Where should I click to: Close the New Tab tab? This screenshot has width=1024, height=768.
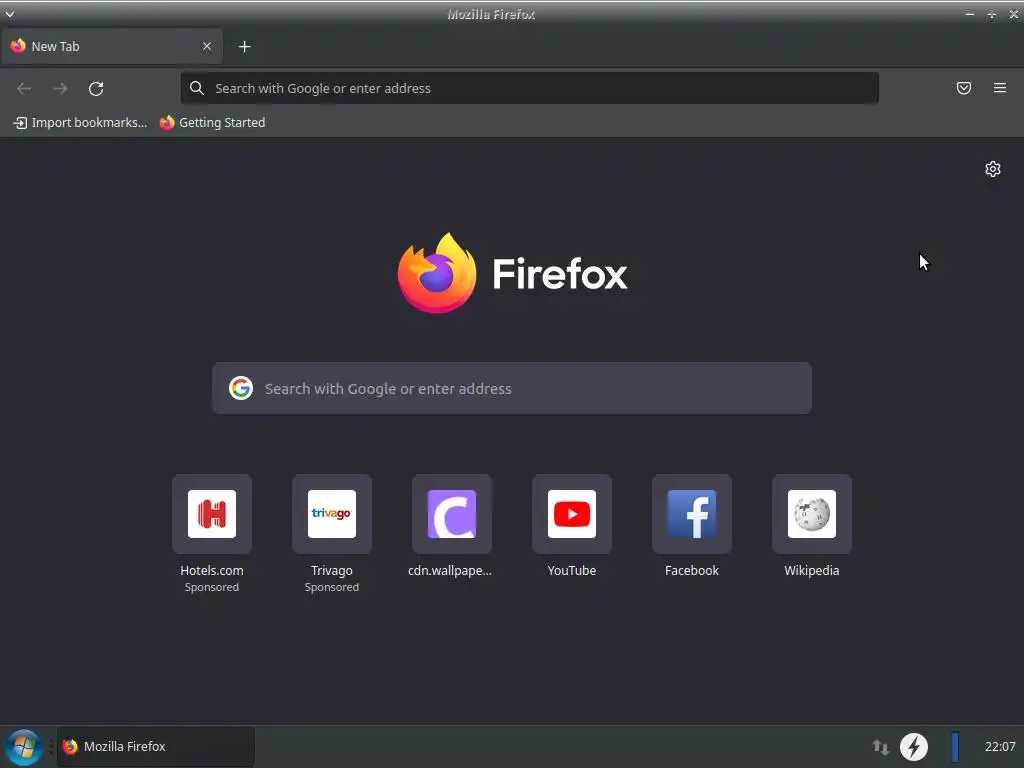(207, 46)
